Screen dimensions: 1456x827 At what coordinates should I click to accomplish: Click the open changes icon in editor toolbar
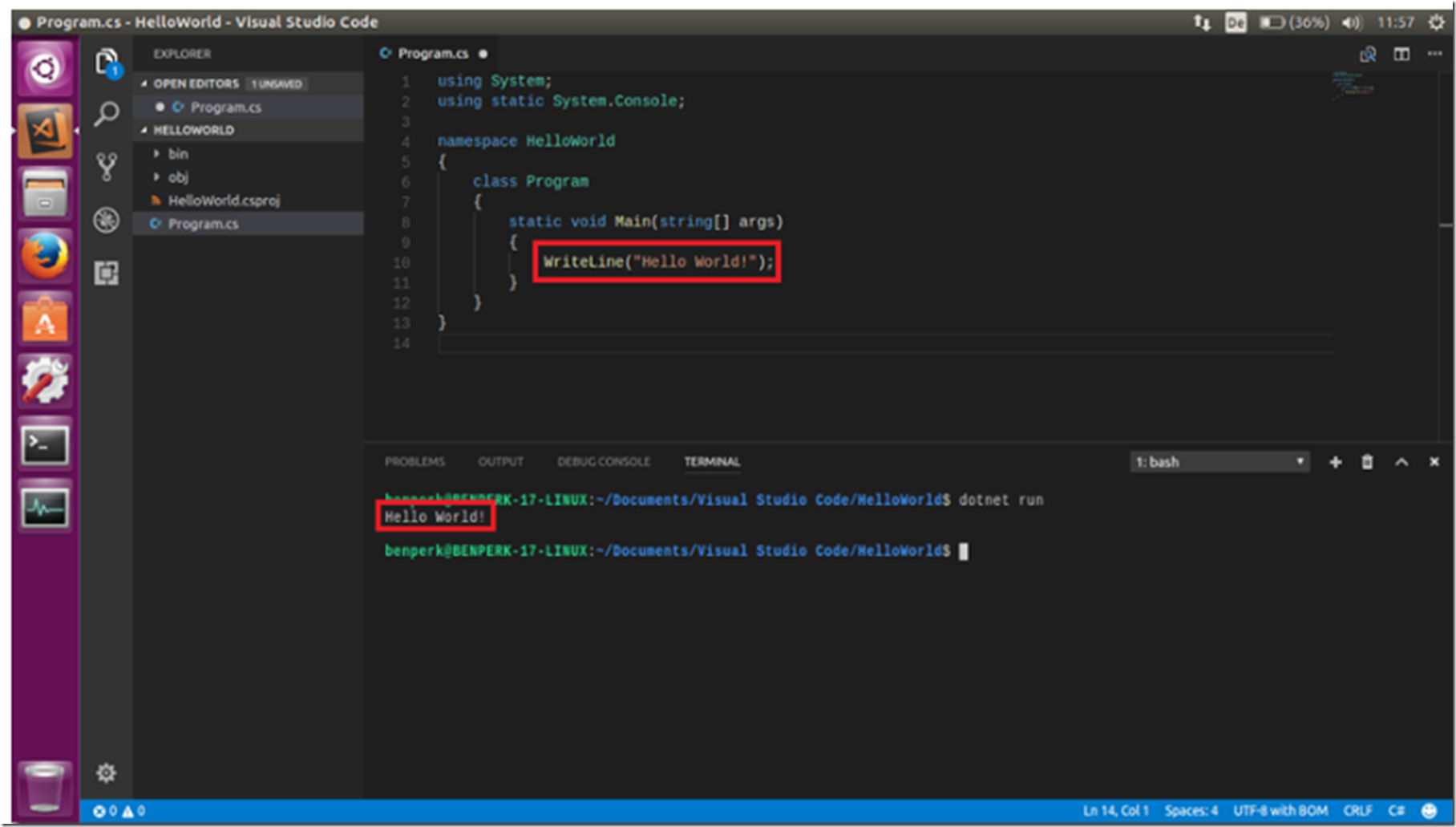(1368, 54)
